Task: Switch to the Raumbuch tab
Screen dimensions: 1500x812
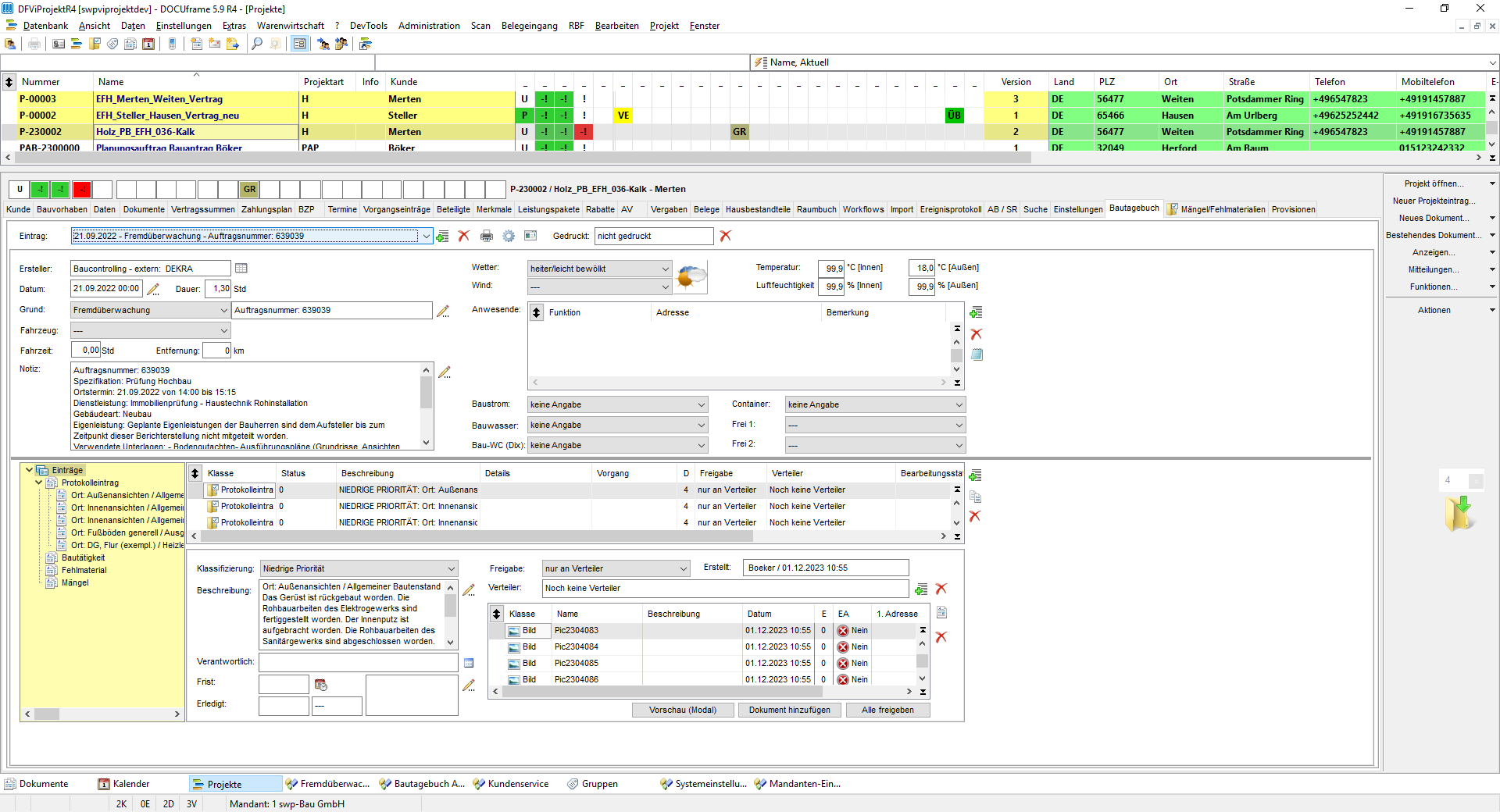Action: [x=816, y=209]
